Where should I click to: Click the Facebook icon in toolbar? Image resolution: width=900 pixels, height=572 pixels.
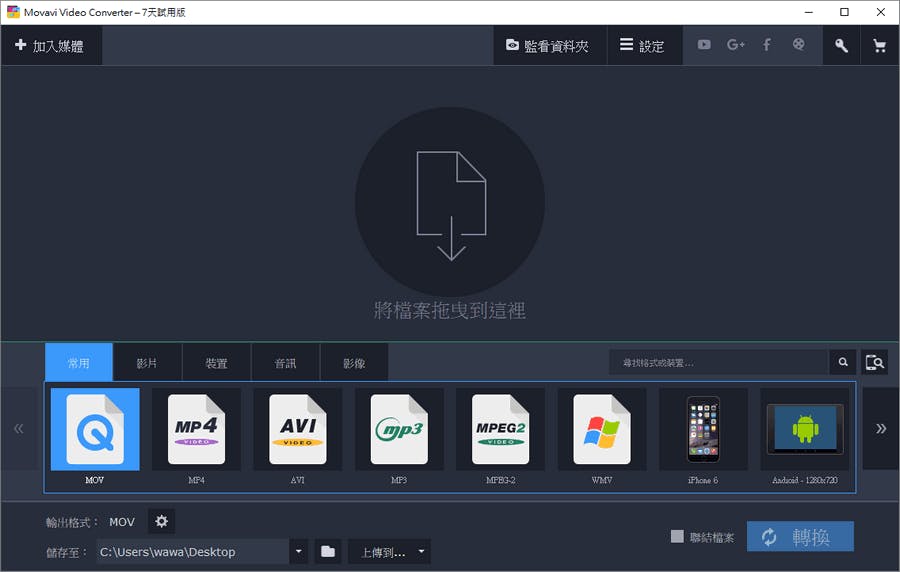click(x=767, y=45)
